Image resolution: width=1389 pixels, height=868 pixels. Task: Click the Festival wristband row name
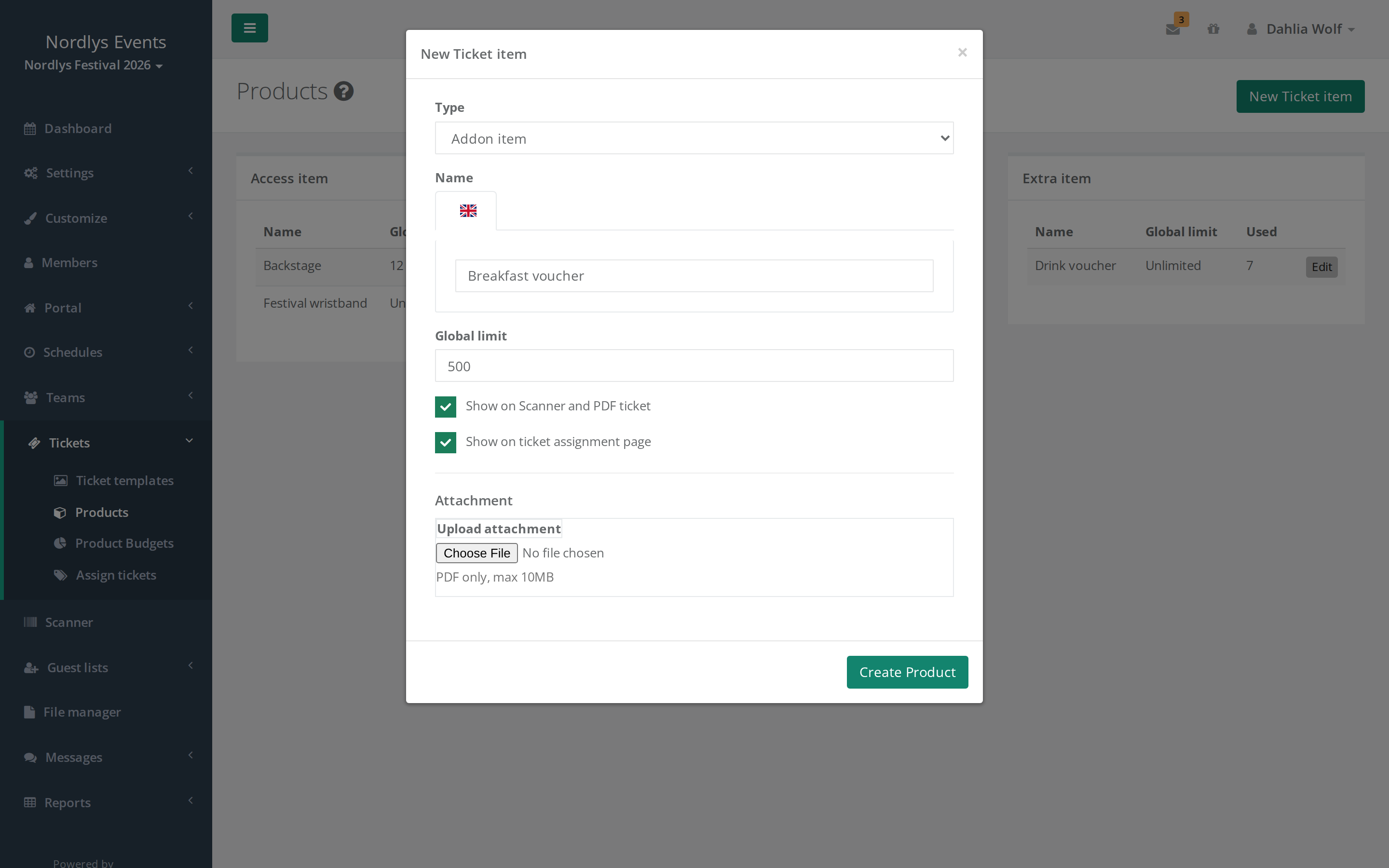[315, 303]
